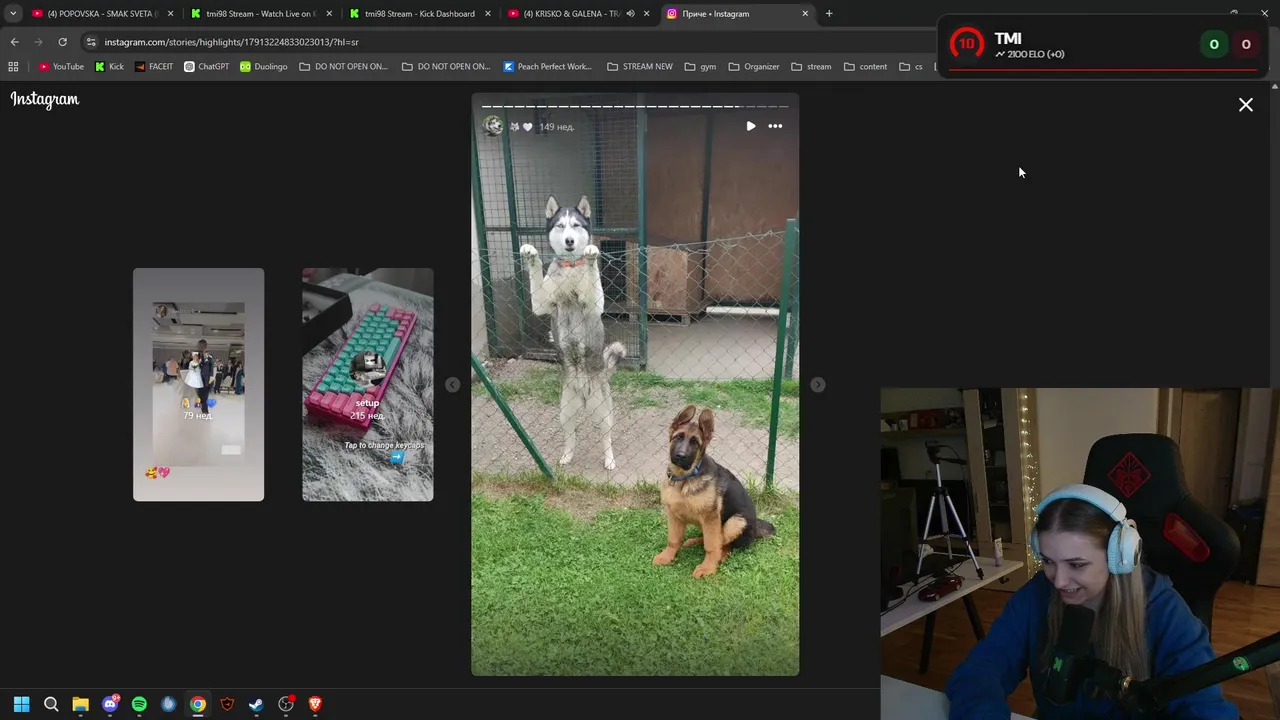Expand the content bookmark folder
The height and width of the screenshot is (720, 1280).
(866, 67)
